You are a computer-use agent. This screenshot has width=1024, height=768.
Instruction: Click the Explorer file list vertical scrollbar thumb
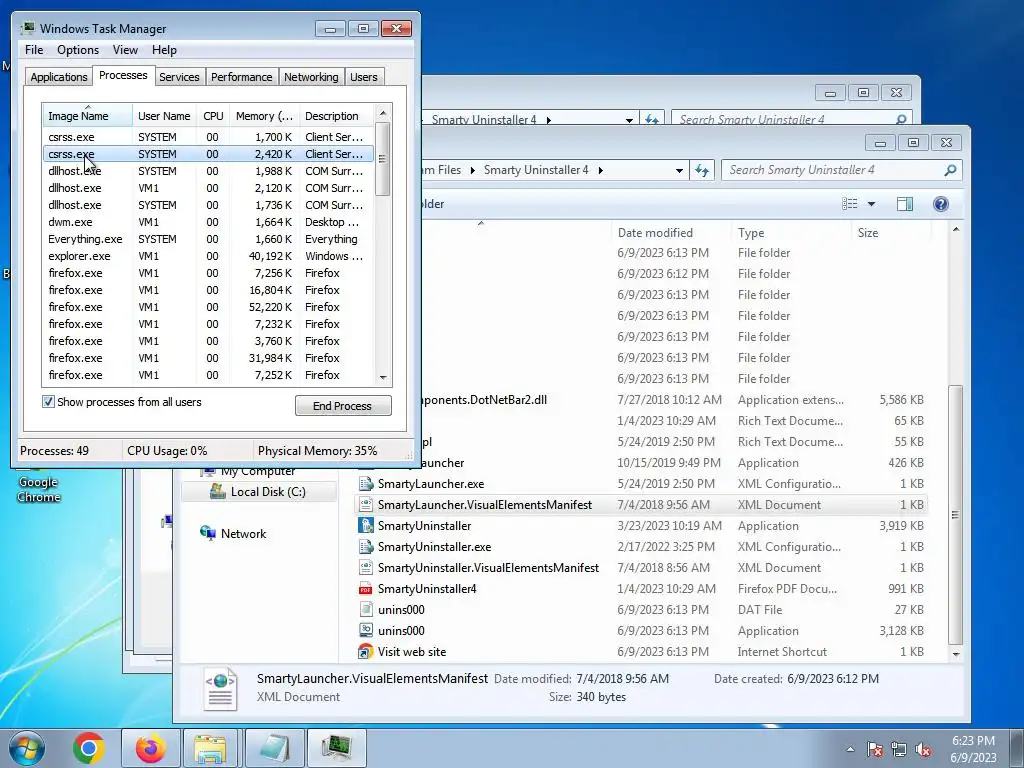tap(955, 515)
